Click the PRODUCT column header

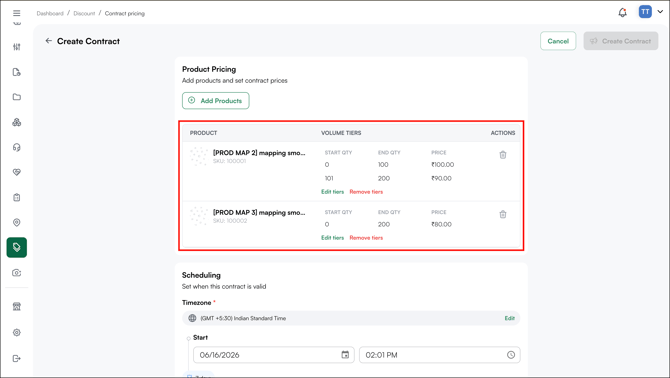(203, 133)
